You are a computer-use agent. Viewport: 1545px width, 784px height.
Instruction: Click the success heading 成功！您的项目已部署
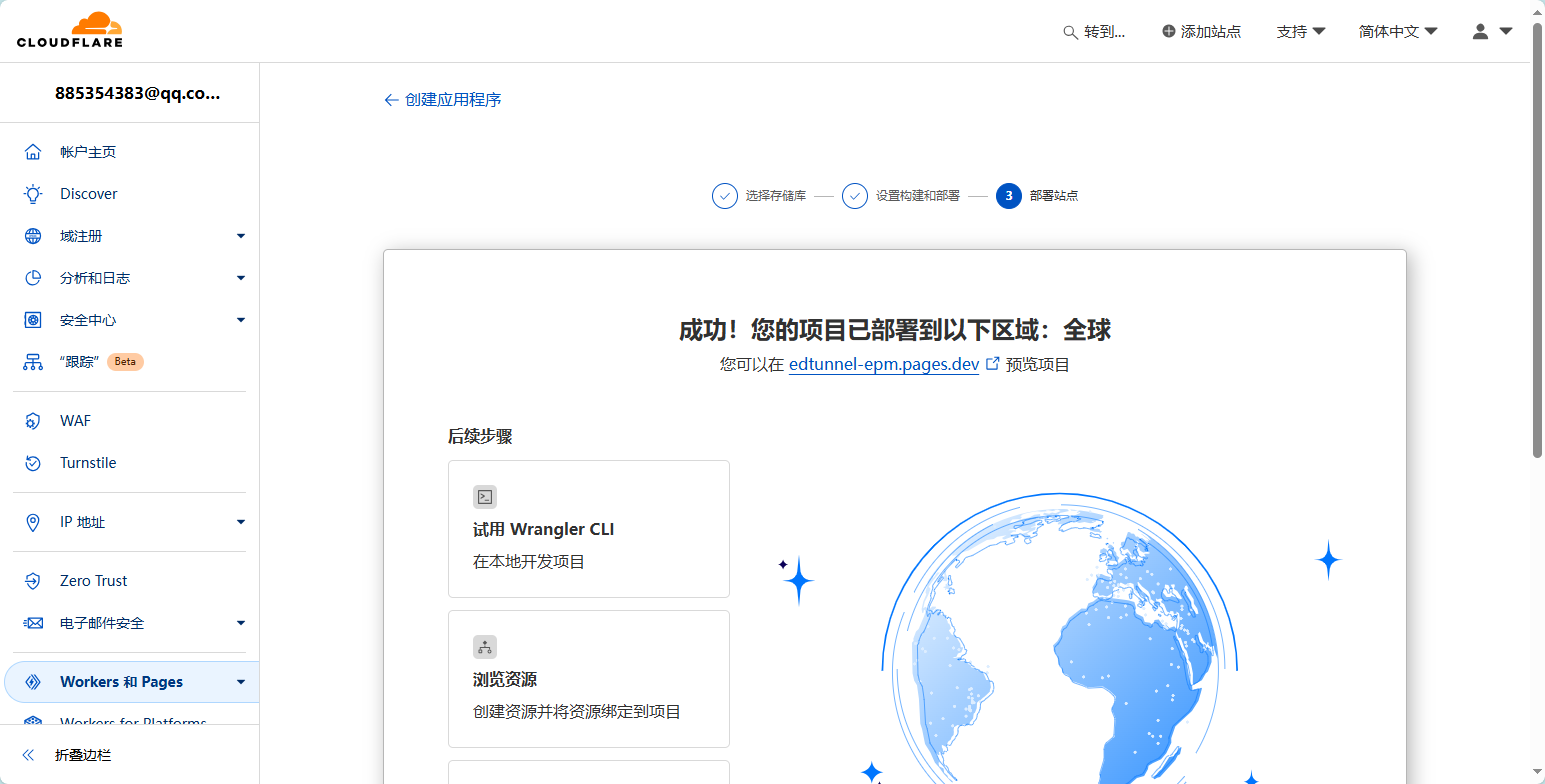[x=895, y=330]
